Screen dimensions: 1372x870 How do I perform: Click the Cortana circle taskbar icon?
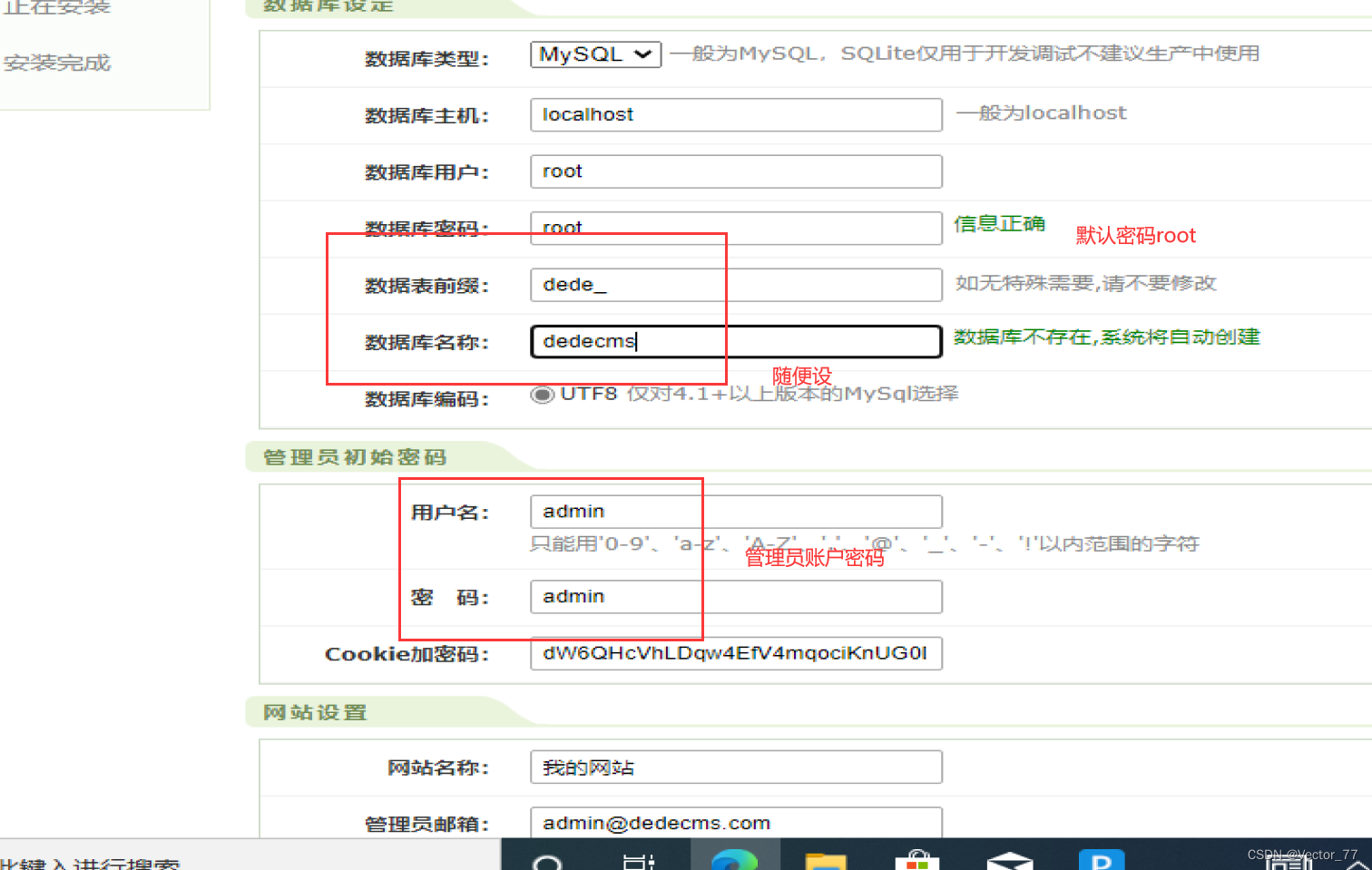coord(547,861)
